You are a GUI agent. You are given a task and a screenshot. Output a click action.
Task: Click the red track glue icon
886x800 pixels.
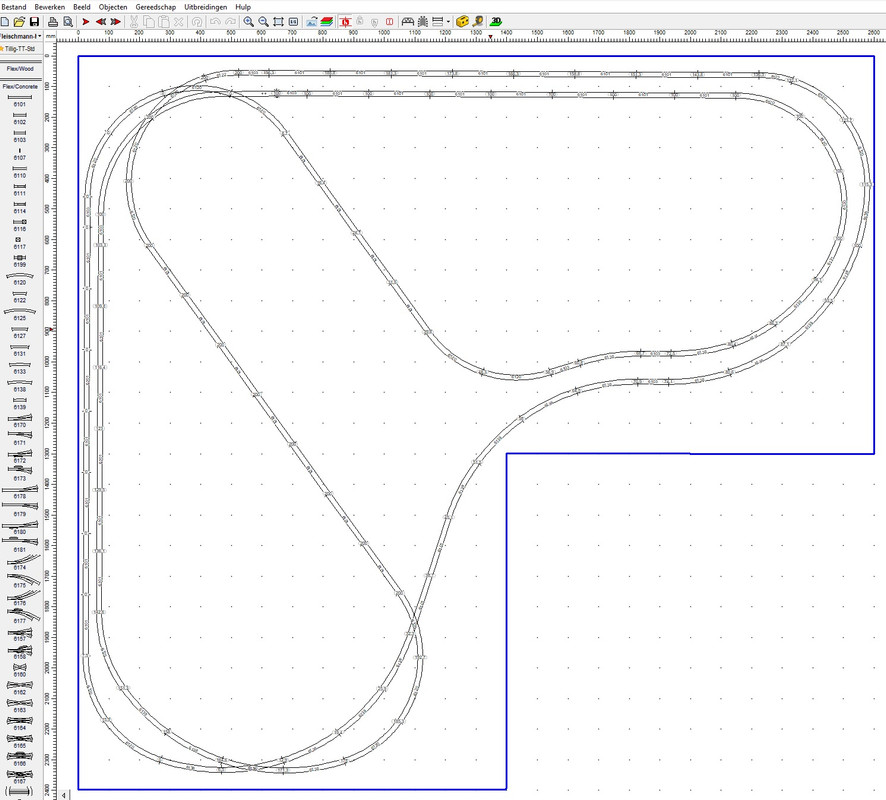(x=345, y=21)
